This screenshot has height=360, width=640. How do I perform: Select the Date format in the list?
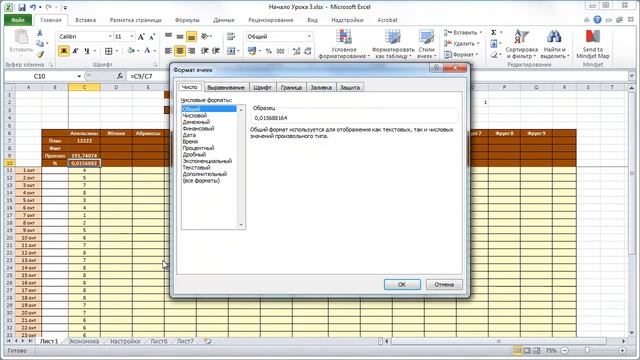(x=189, y=135)
